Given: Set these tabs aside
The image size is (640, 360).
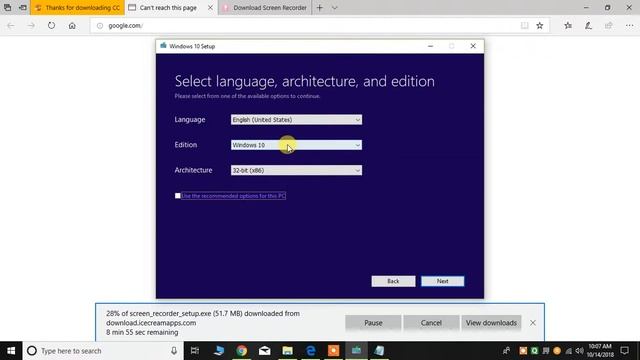Looking at the screenshot, I should pyautogui.click(x=23, y=7).
